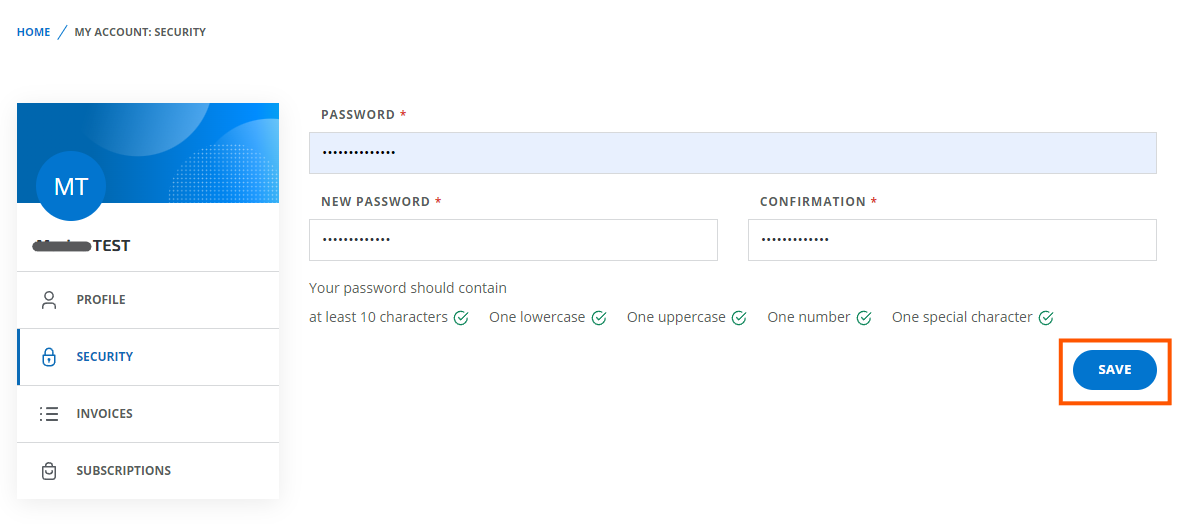Follow the Home breadcrumb link
The height and width of the screenshot is (524, 1189).
pos(33,32)
